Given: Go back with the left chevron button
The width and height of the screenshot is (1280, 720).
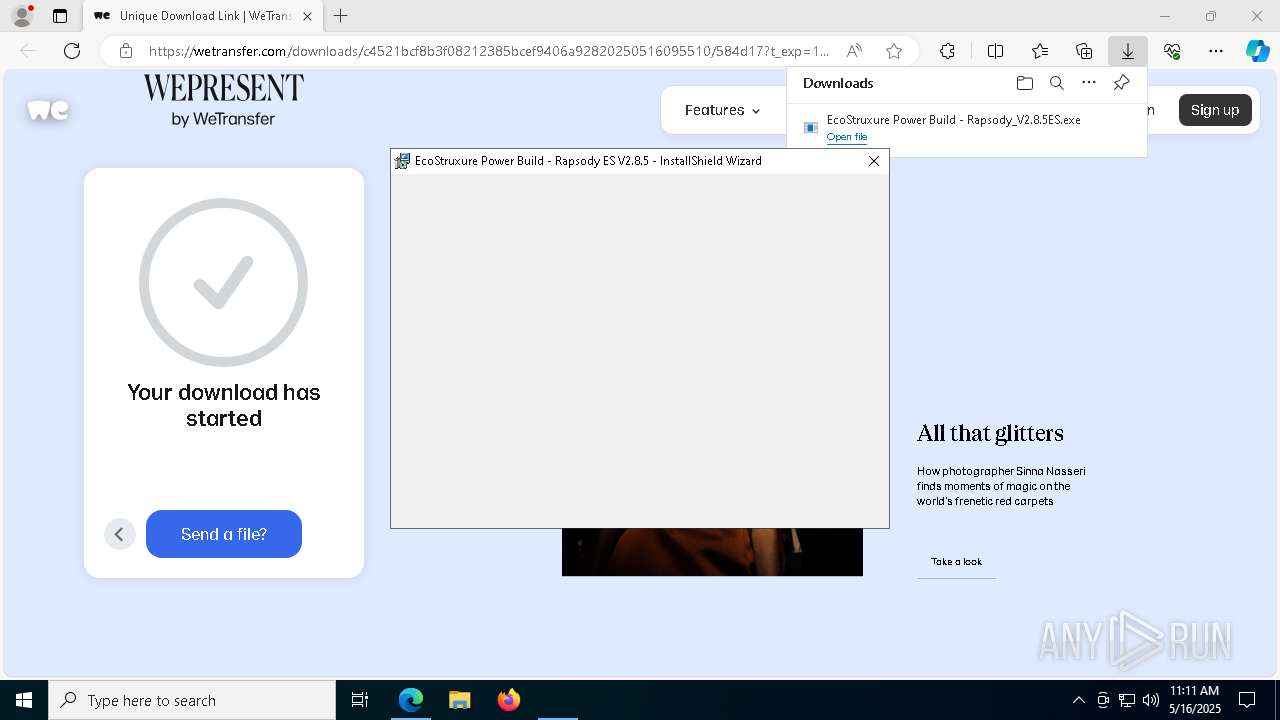Looking at the screenshot, I should (x=119, y=534).
